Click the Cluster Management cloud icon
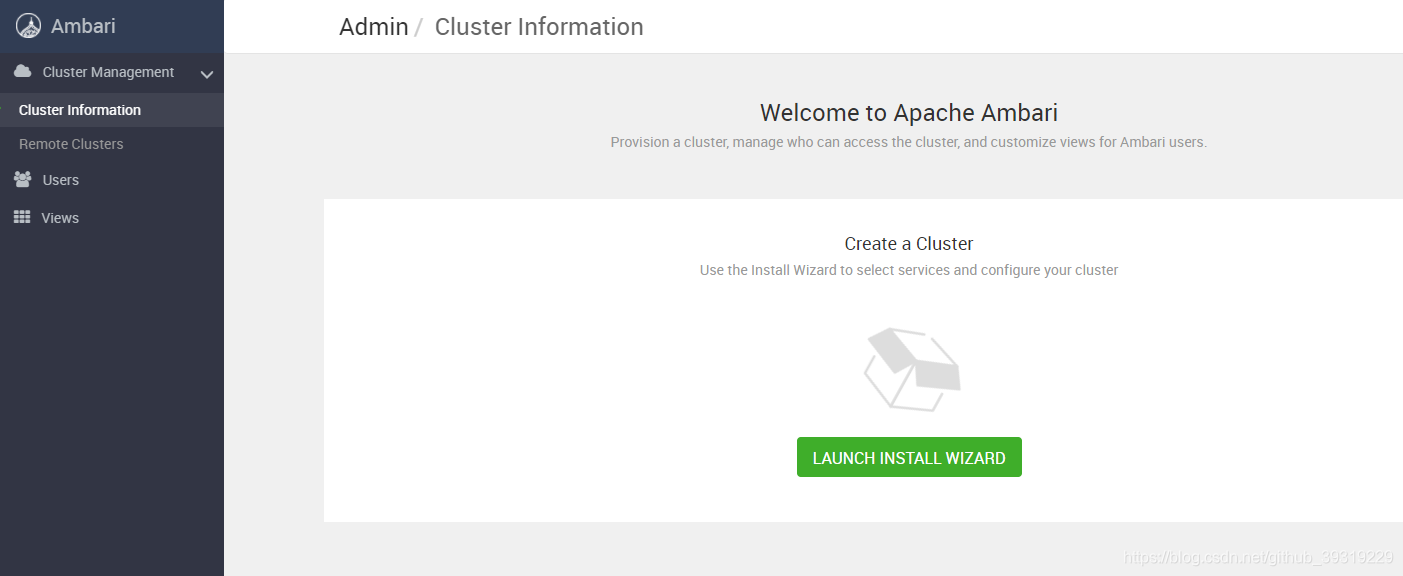 click(x=22, y=72)
